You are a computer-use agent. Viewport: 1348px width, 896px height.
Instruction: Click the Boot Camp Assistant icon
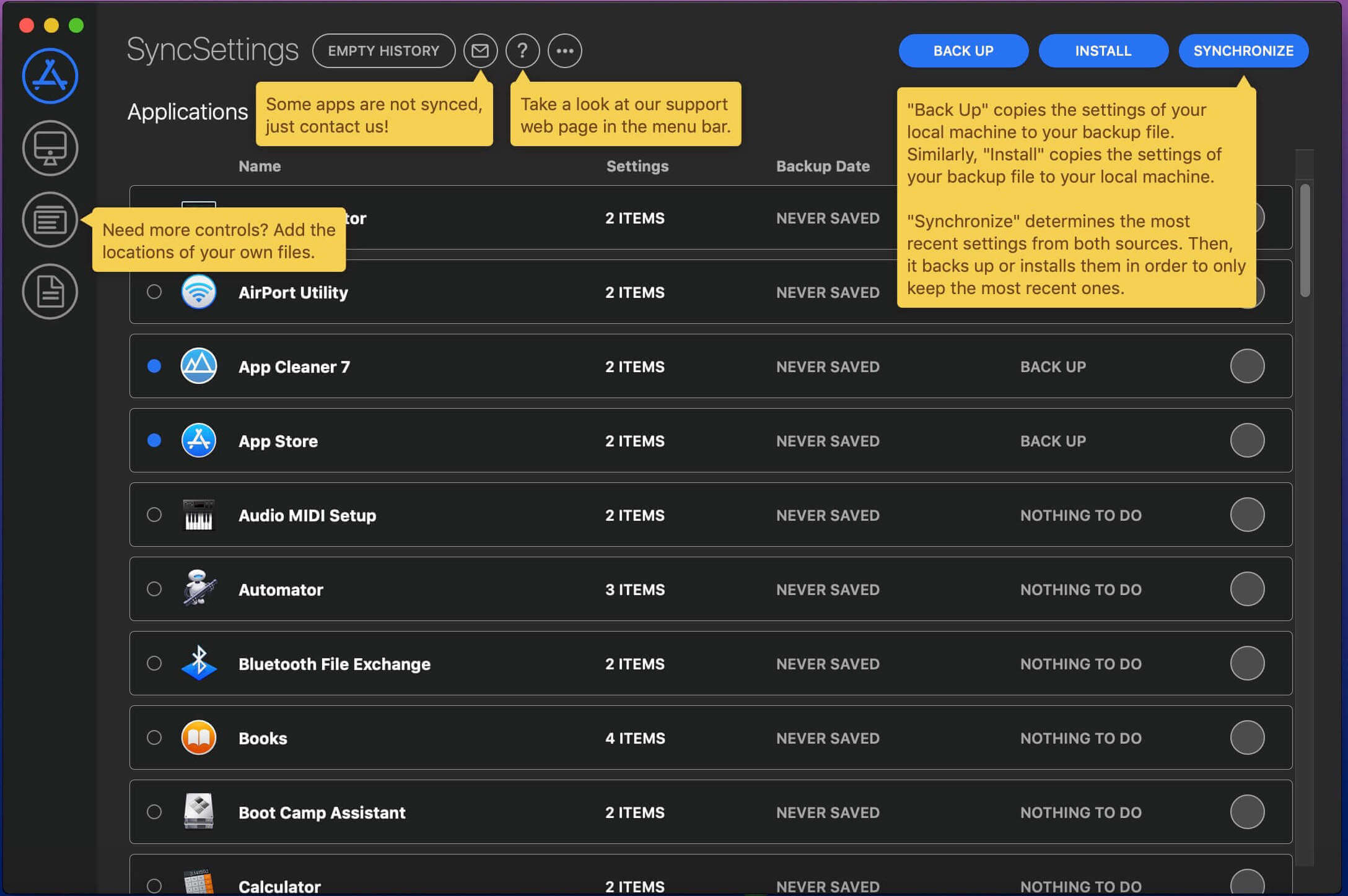point(198,811)
